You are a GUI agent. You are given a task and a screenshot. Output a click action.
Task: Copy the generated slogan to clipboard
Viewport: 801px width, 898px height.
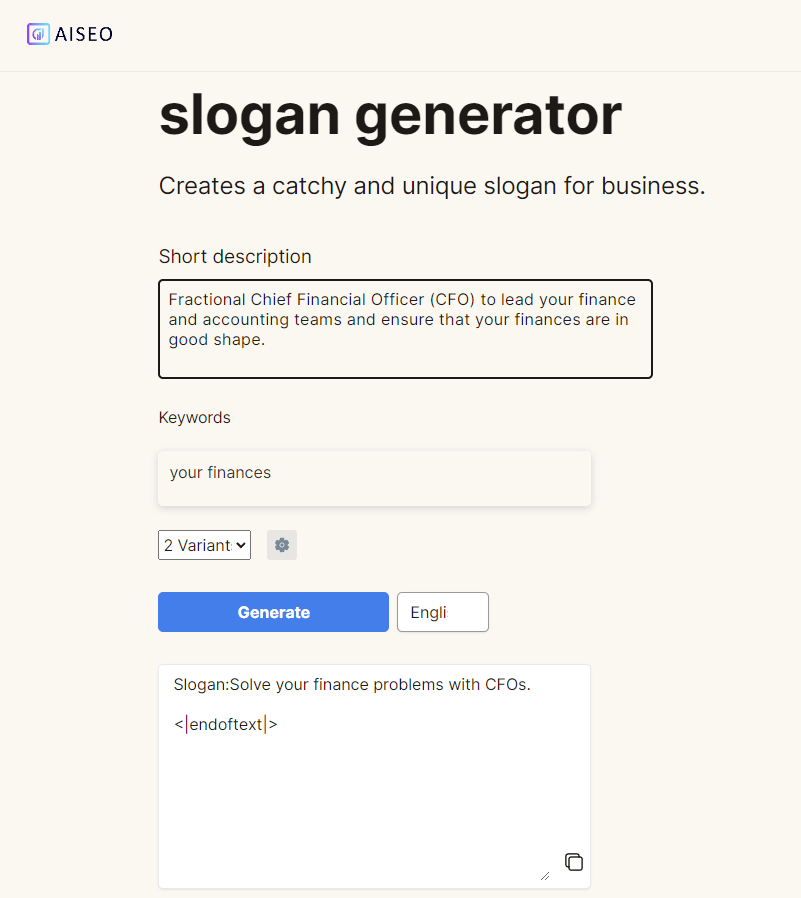[574, 862]
